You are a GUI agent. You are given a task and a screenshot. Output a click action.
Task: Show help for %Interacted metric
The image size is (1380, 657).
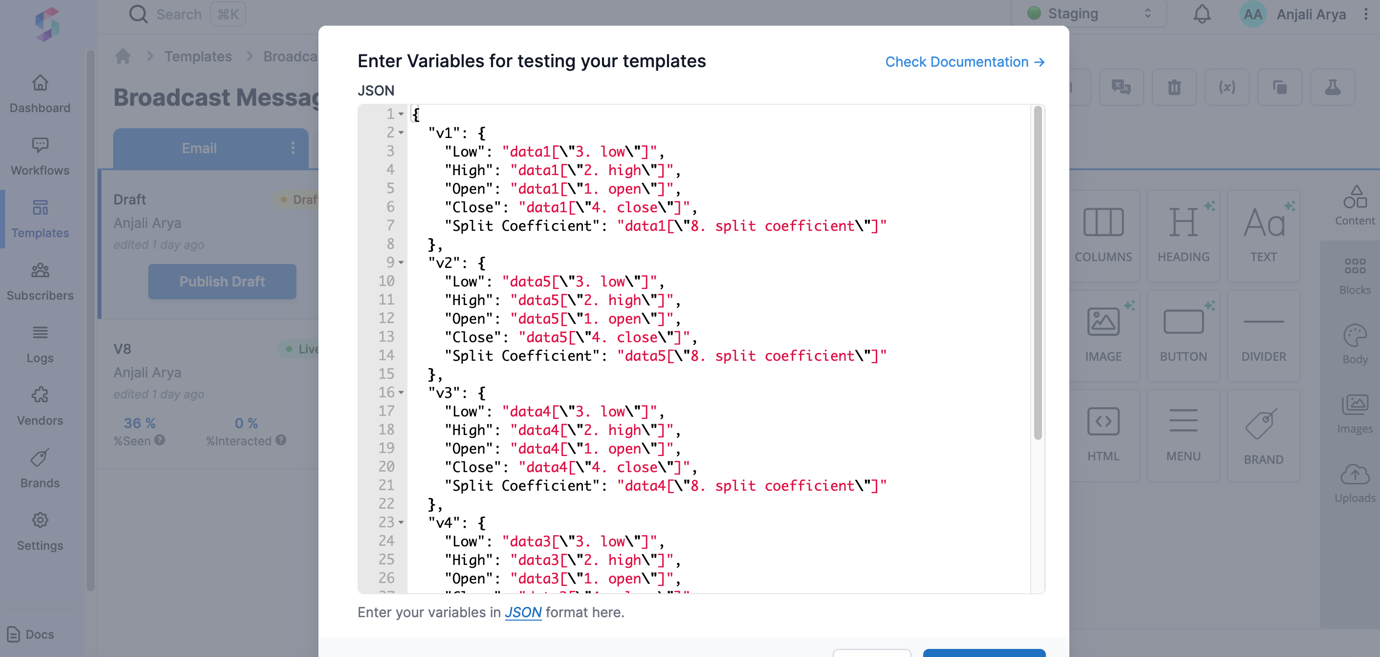281,441
